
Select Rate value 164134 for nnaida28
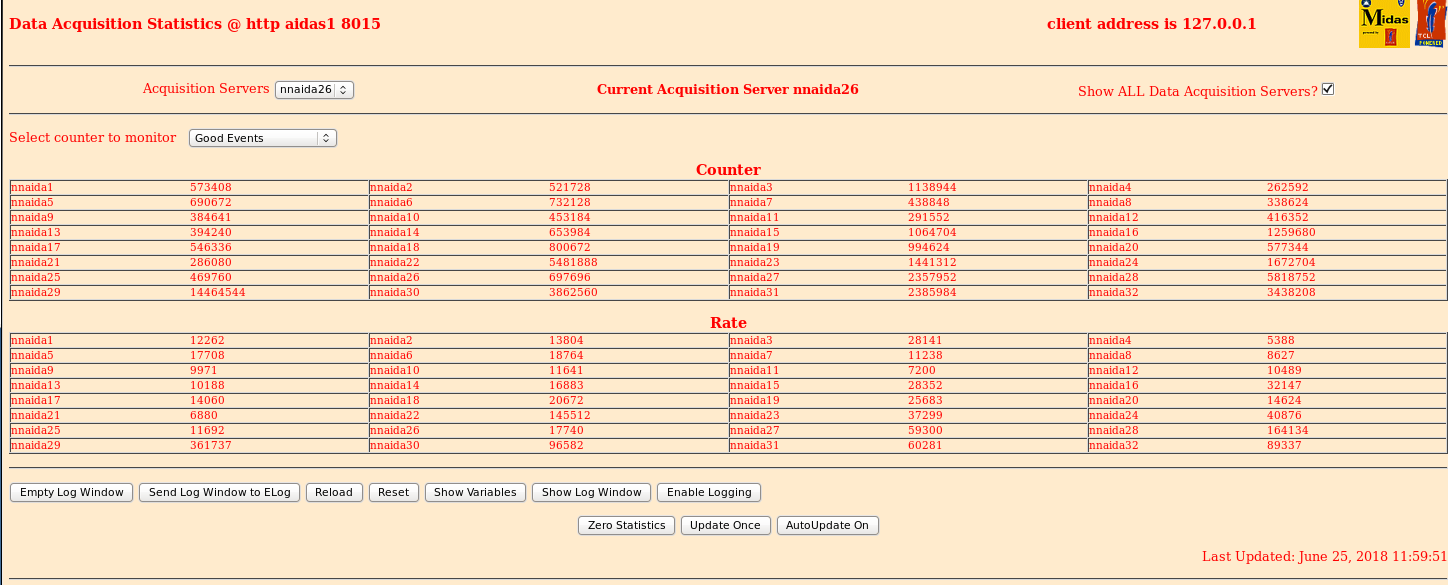coord(1288,430)
